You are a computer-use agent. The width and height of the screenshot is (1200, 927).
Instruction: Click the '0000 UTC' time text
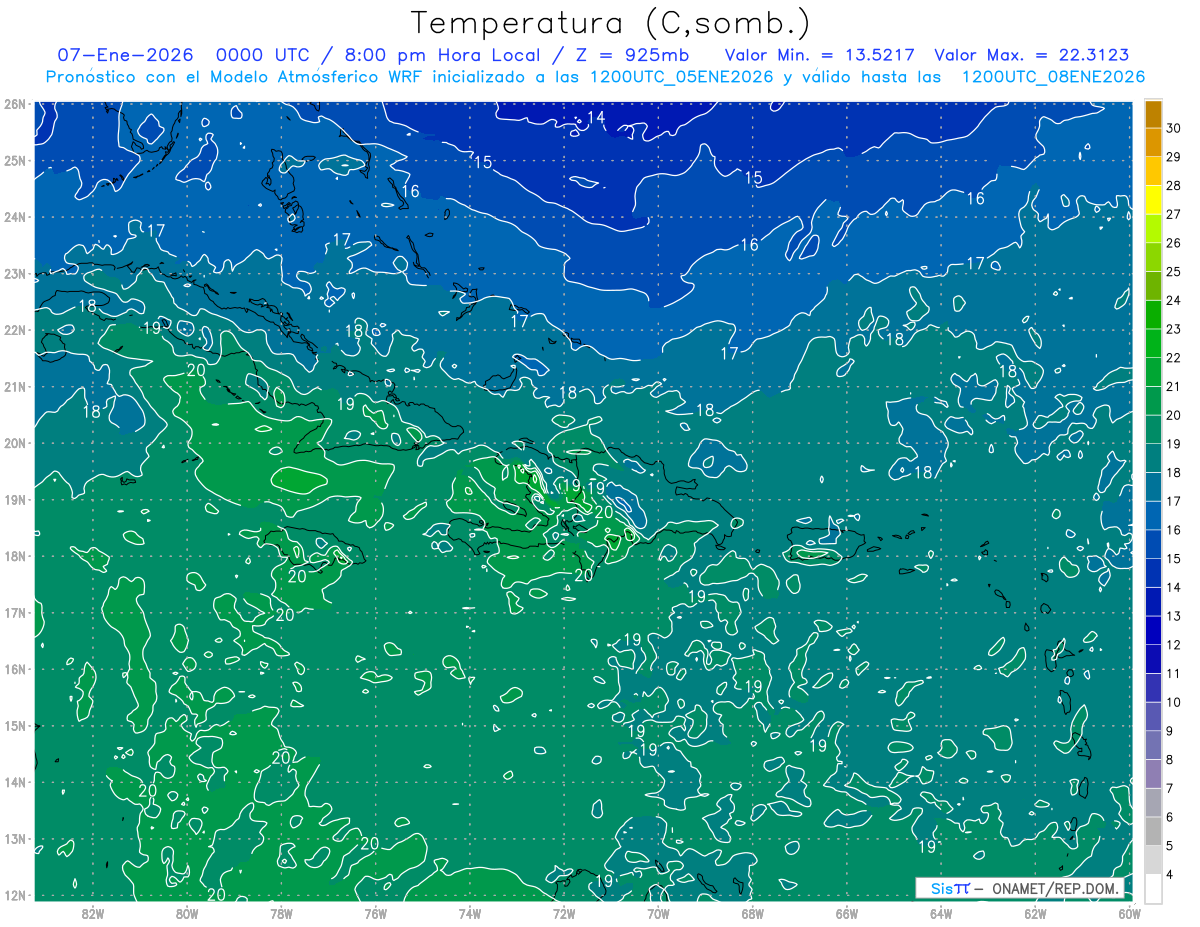pos(263,55)
